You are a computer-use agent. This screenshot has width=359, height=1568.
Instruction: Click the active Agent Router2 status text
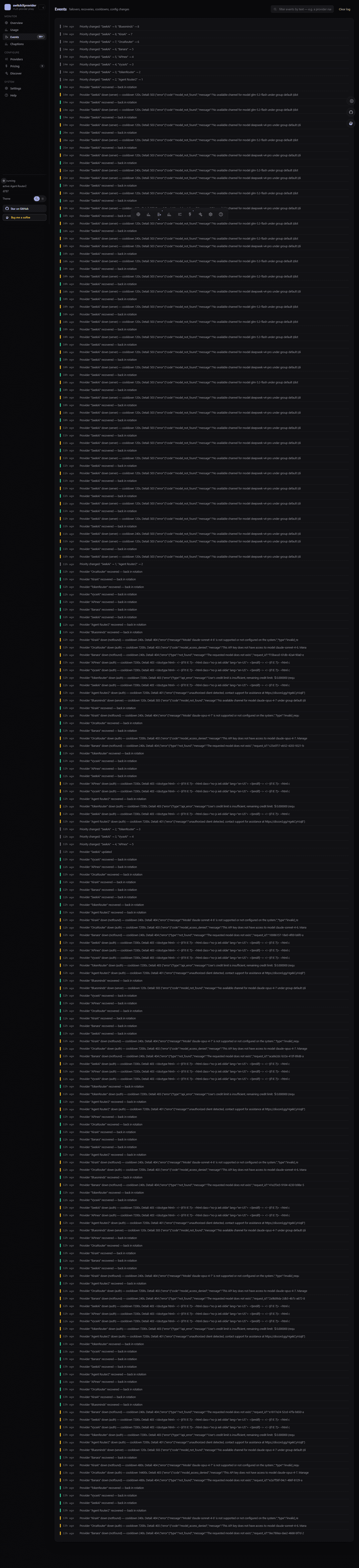point(15,186)
